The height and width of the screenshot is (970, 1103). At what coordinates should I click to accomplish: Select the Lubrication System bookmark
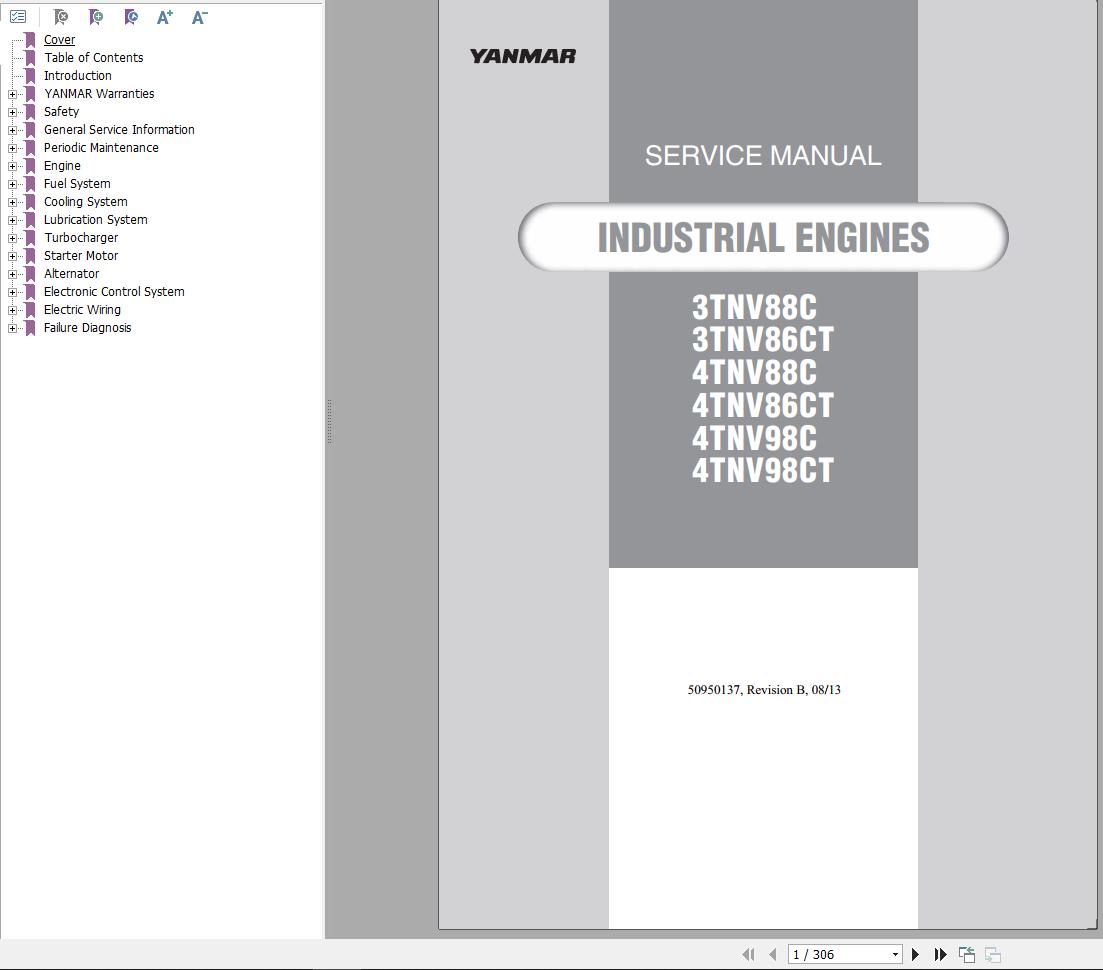point(96,219)
